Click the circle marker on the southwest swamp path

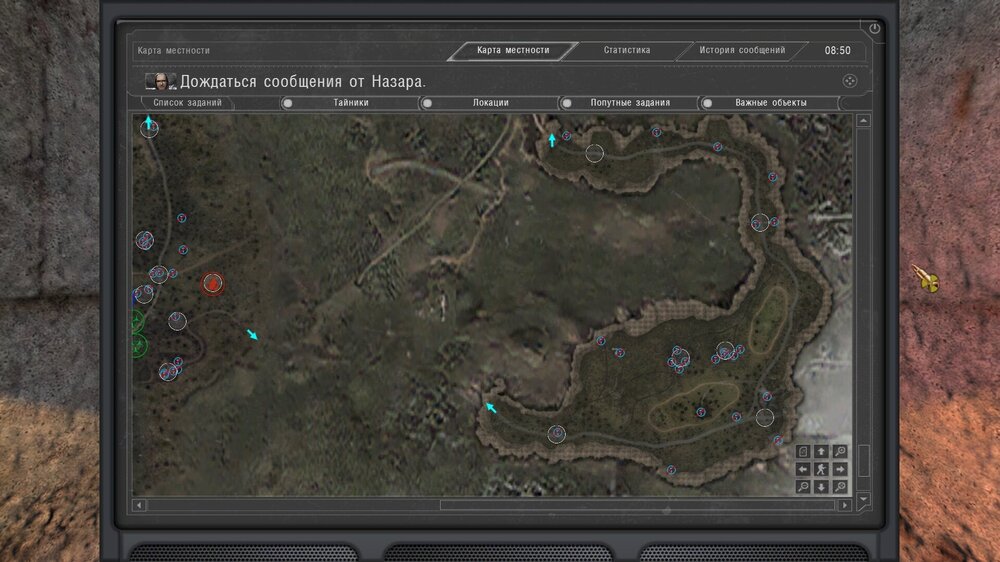557,434
